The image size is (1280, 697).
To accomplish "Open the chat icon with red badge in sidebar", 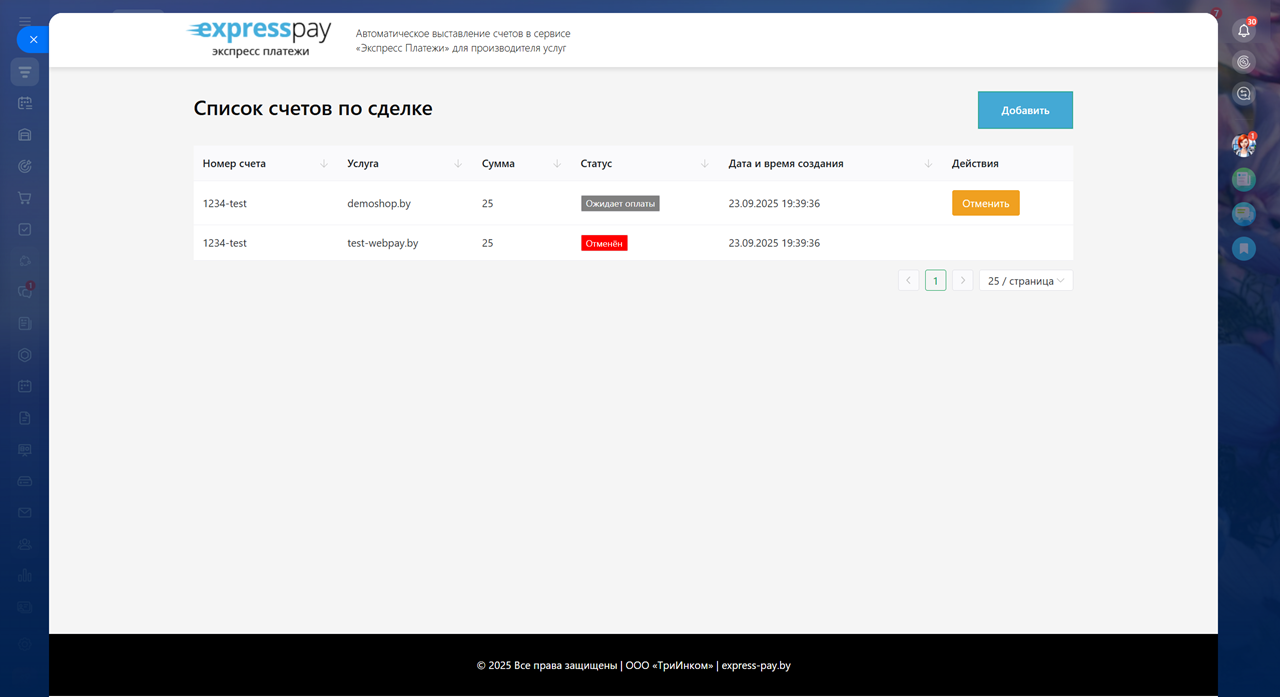I will coord(25,292).
